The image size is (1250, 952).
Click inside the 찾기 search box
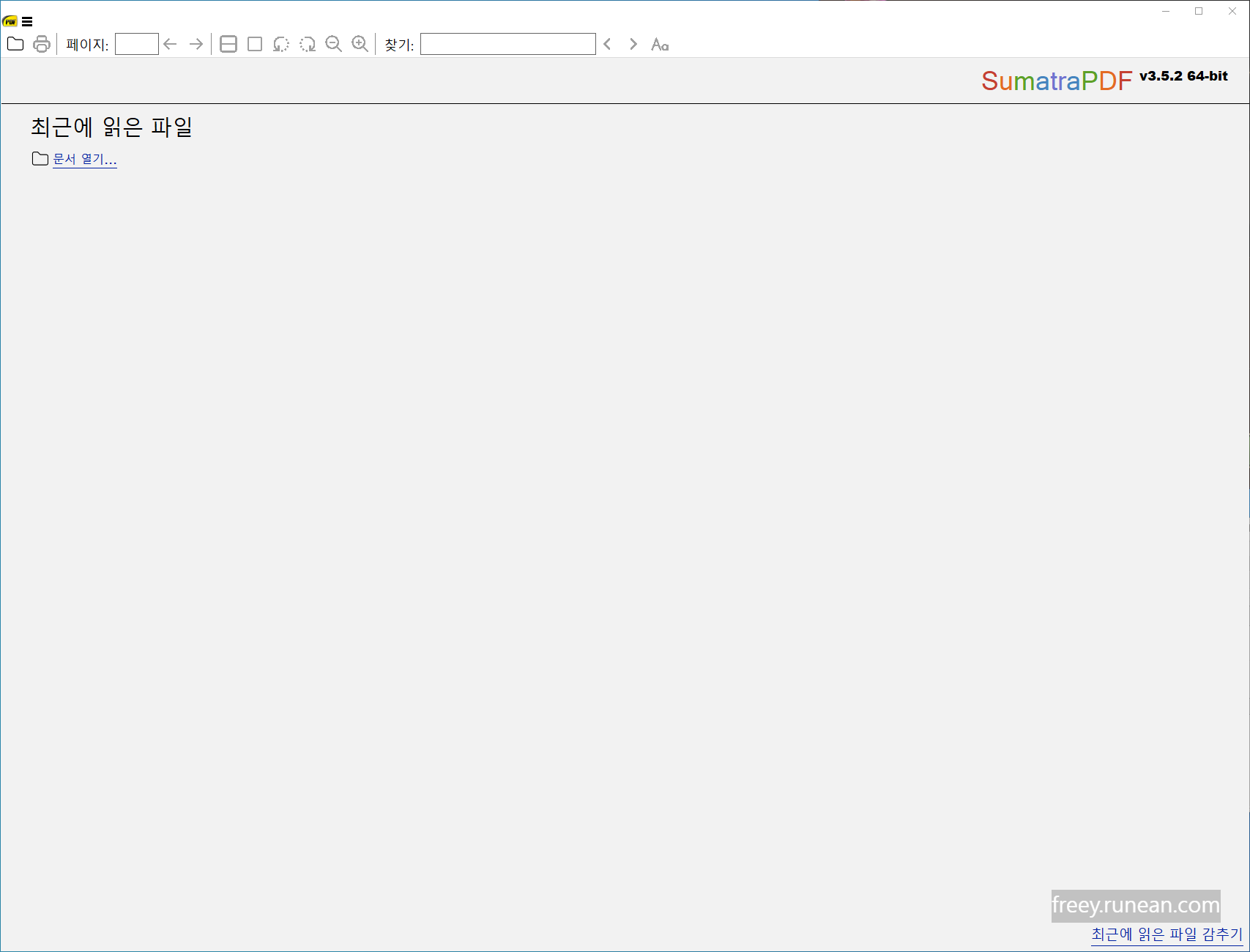(507, 44)
